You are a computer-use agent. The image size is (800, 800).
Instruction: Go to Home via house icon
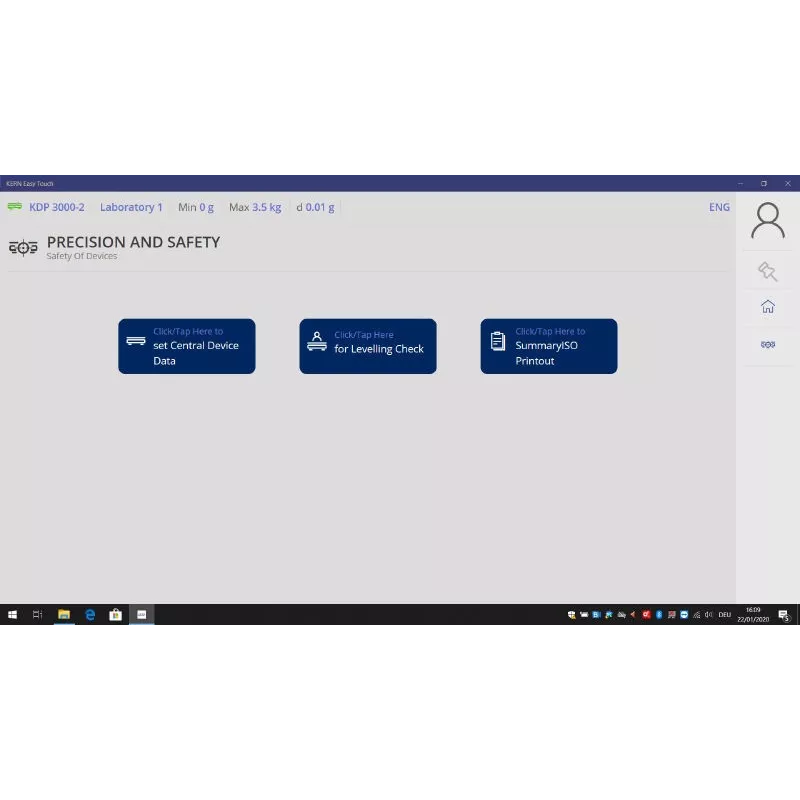(767, 307)
